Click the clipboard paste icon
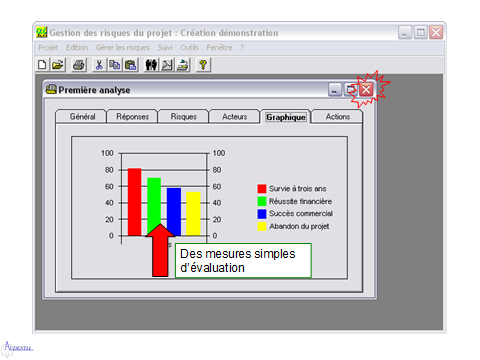480x360 pixels. [x=131, y=65]
